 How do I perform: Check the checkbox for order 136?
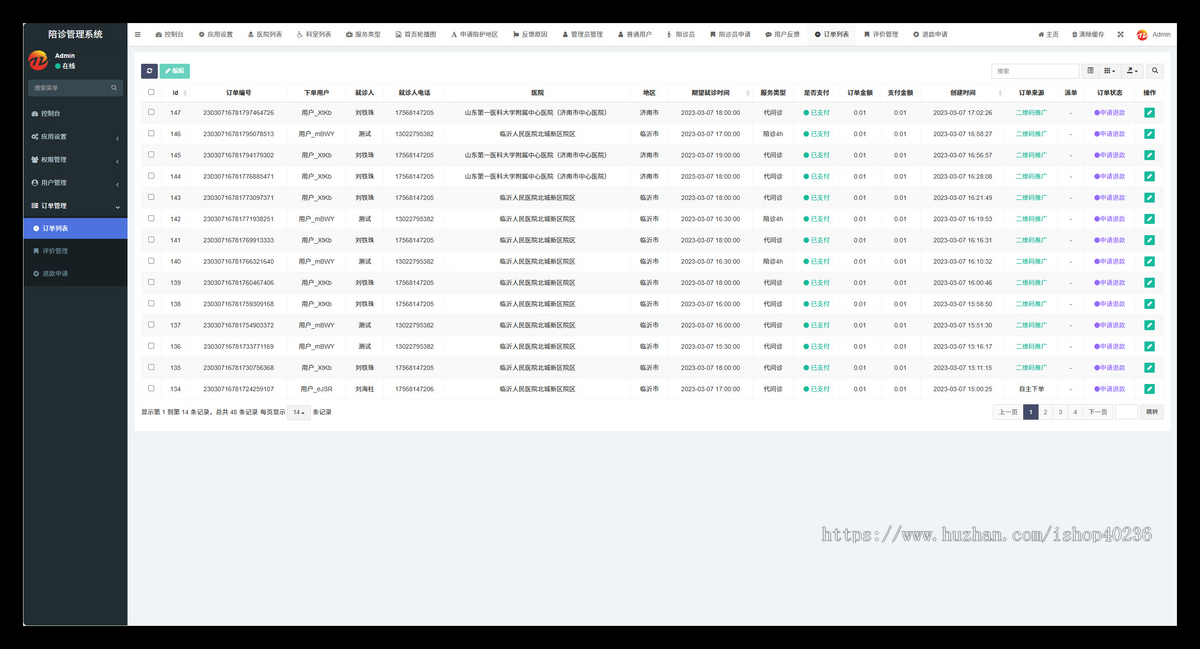tap(151, 346)
